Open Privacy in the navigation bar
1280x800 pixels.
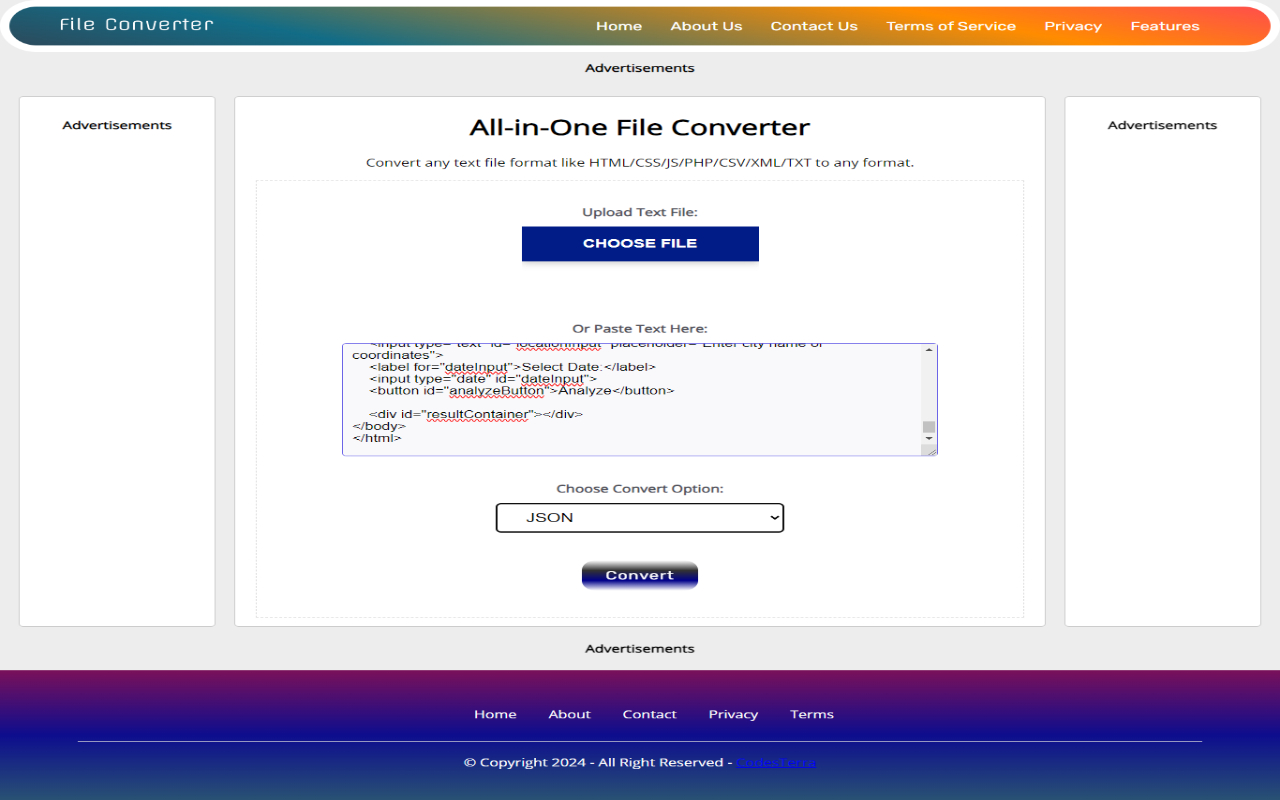[x=1073, y=26]
